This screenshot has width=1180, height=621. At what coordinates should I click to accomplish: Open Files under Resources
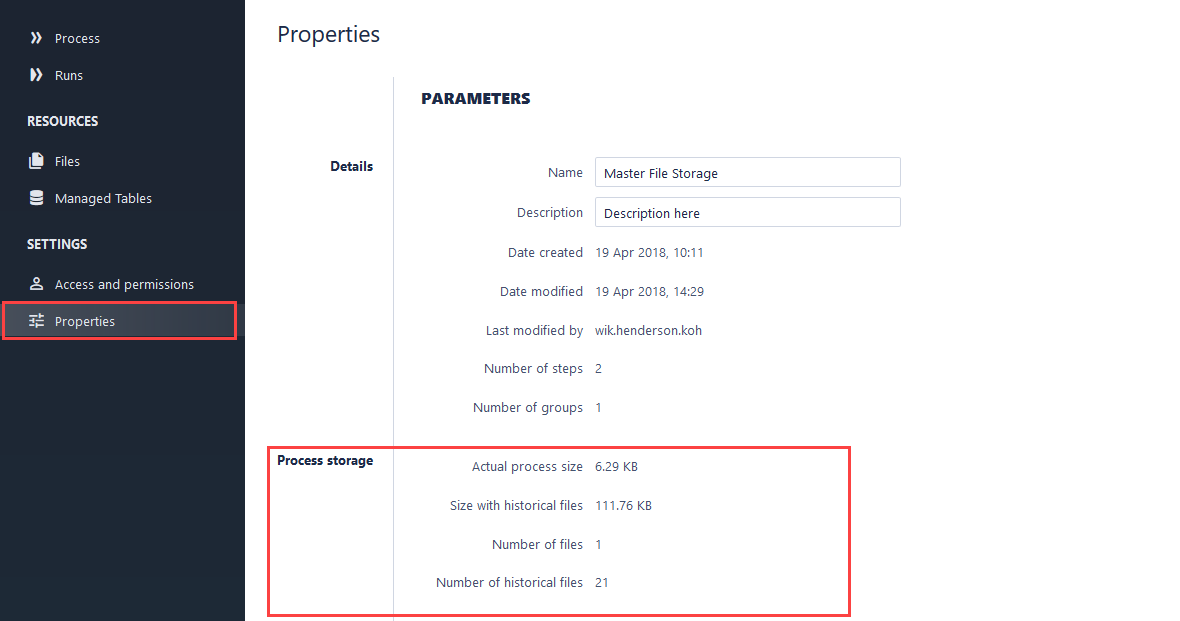tap(67, 161)
